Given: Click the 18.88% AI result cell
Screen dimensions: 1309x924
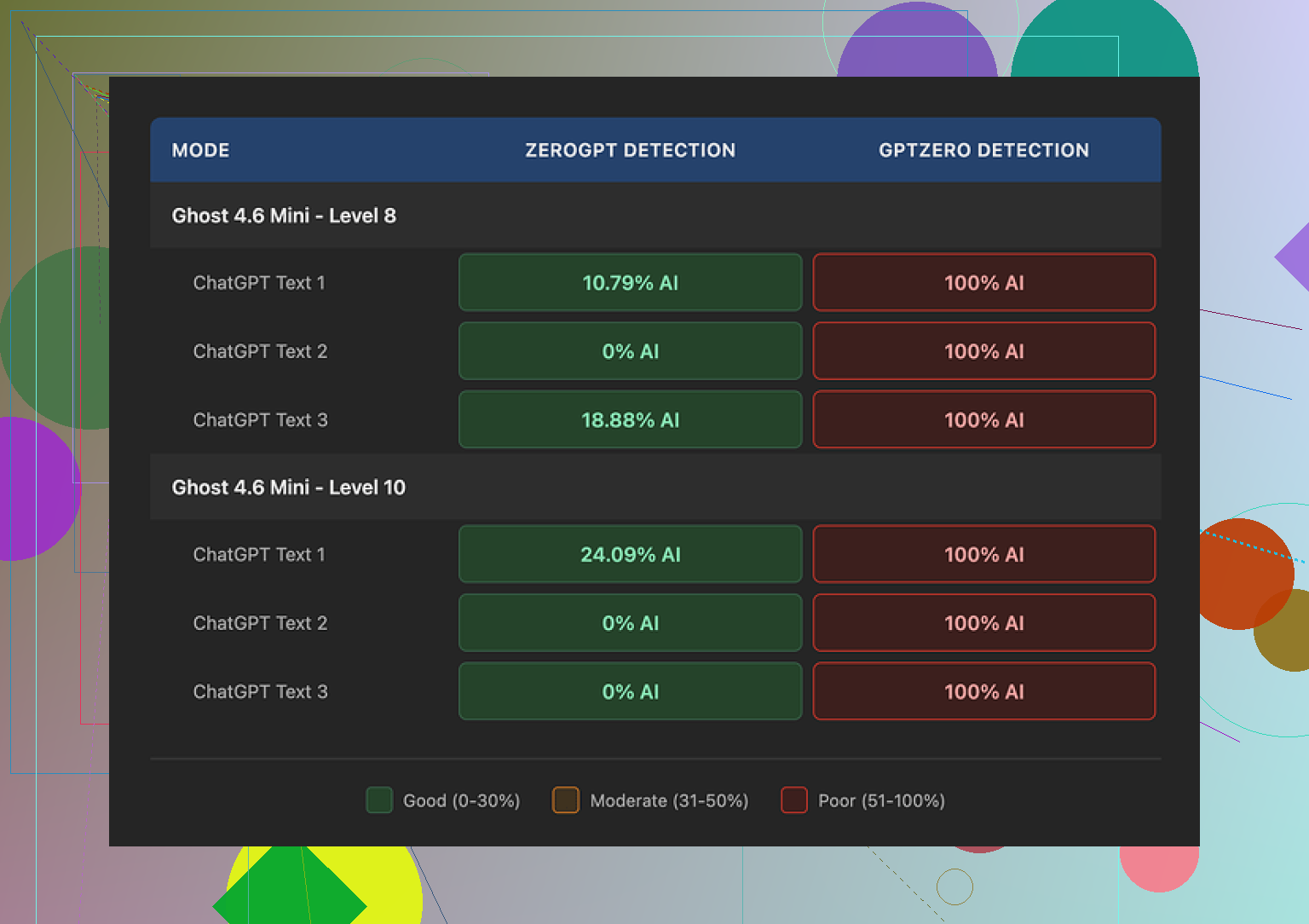Looking at the screenshot, I should coord(630,420).
